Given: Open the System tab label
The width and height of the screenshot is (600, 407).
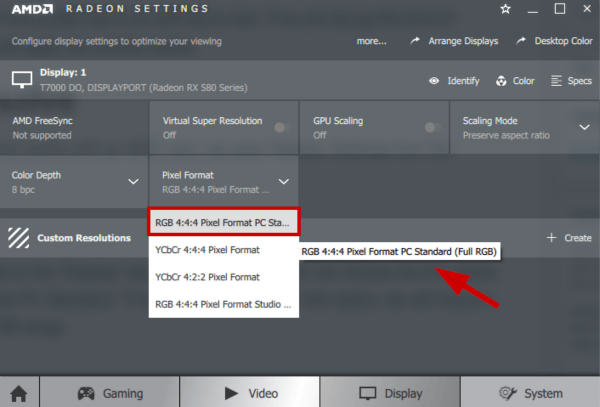Looking at the screenshot, I should [543, 394].
